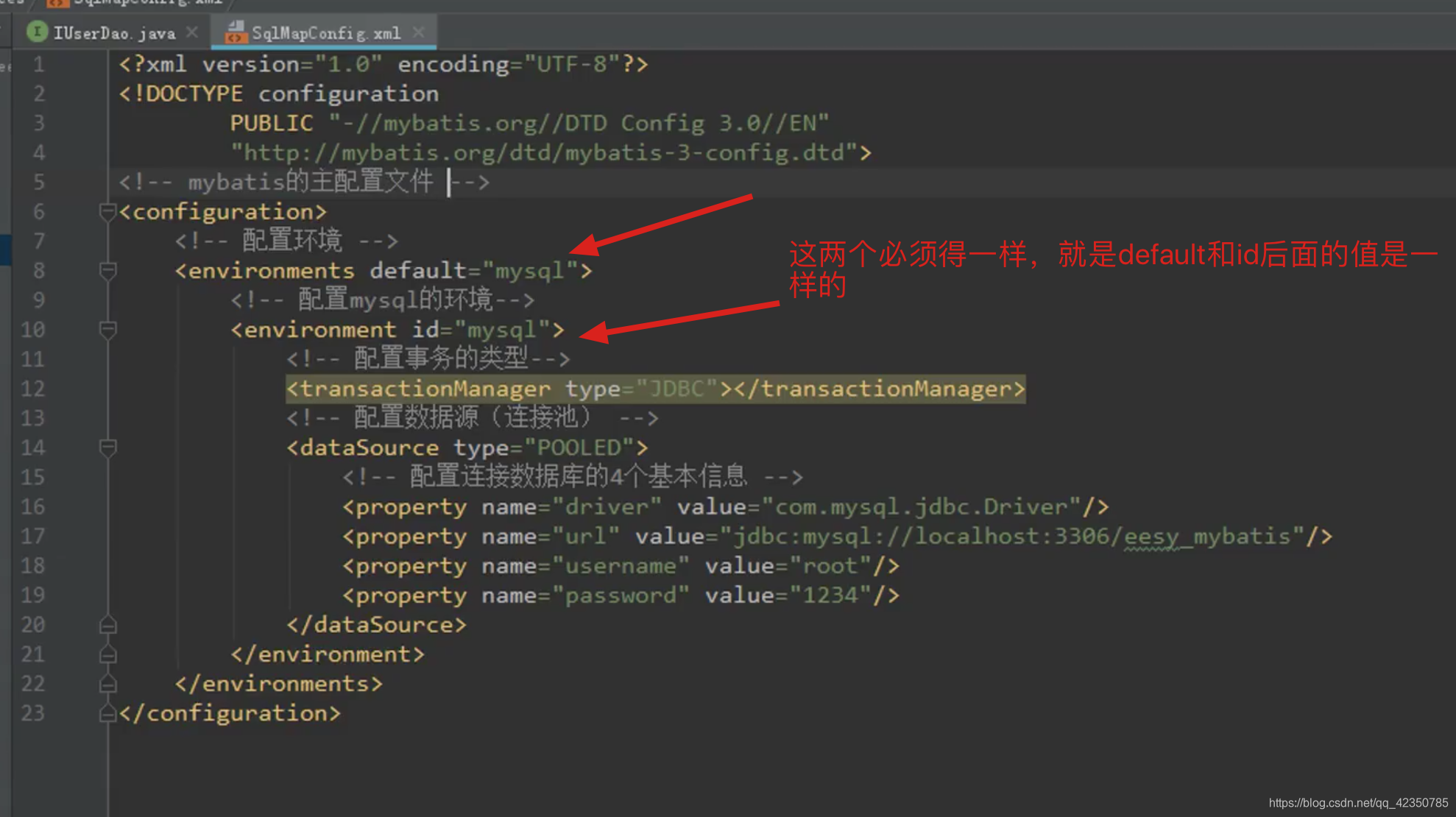Click the closing dataSource fold marker line 20
The image size is (1456, 817).
click(x=107, y=625)
